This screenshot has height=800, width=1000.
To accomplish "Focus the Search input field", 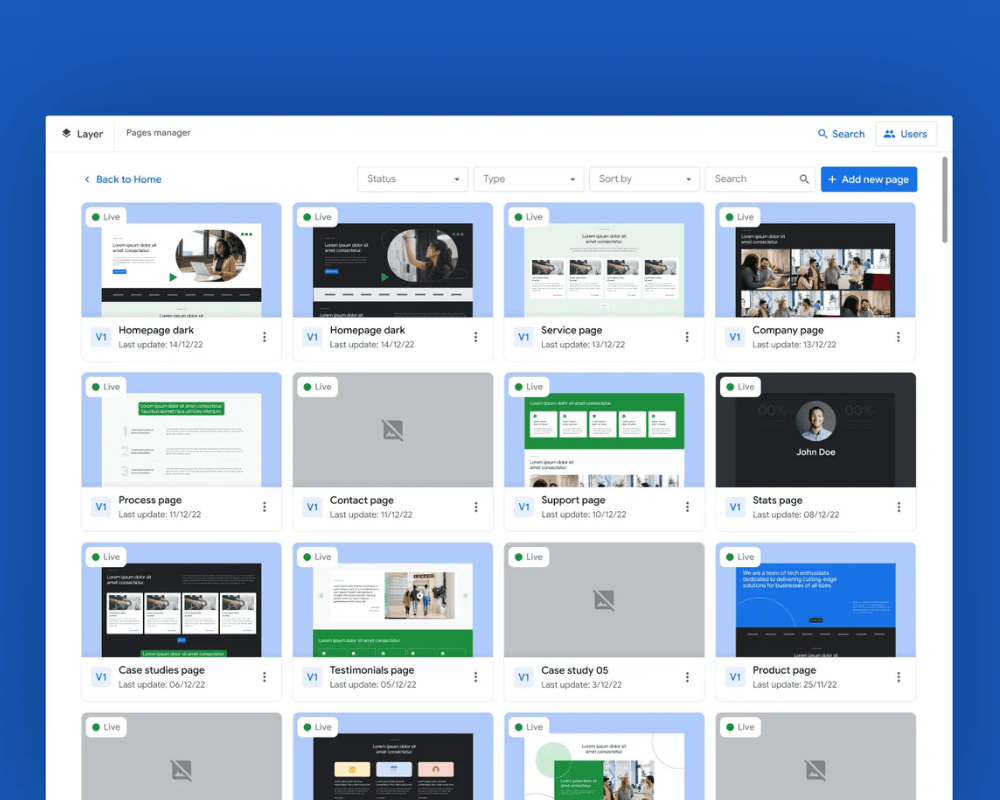I will pos(760,179).
